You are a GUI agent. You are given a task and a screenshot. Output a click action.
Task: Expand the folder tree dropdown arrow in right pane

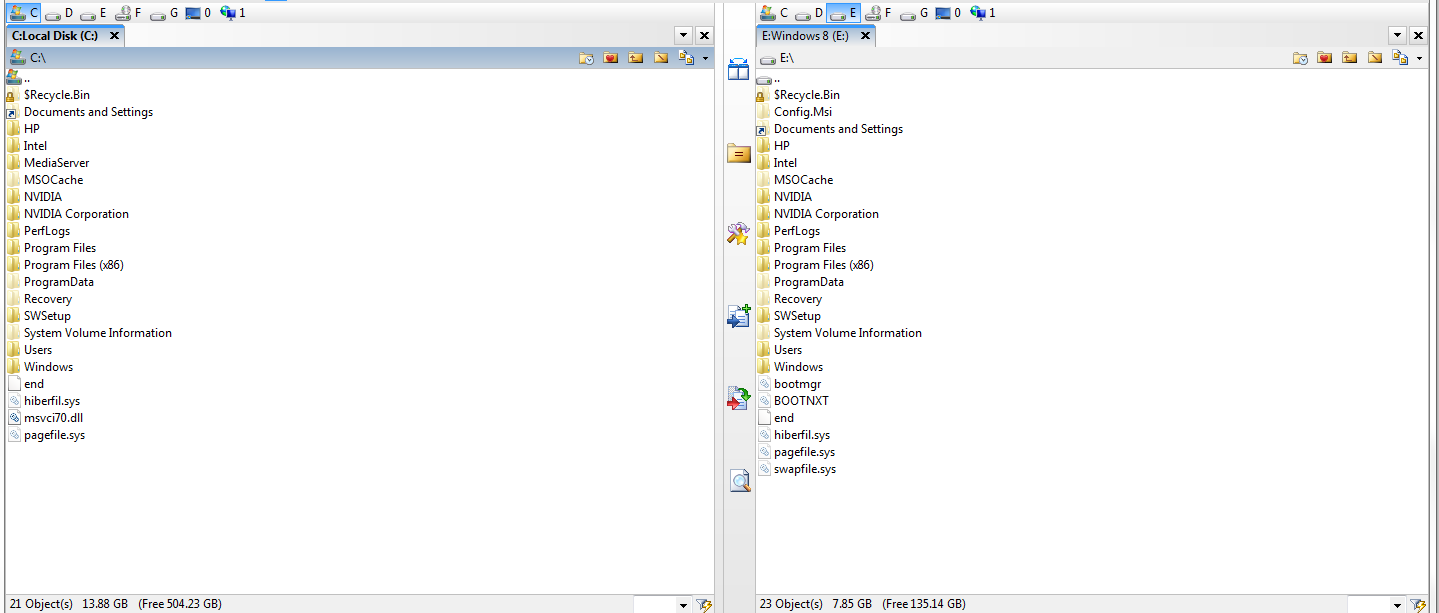click(1419, 59)
